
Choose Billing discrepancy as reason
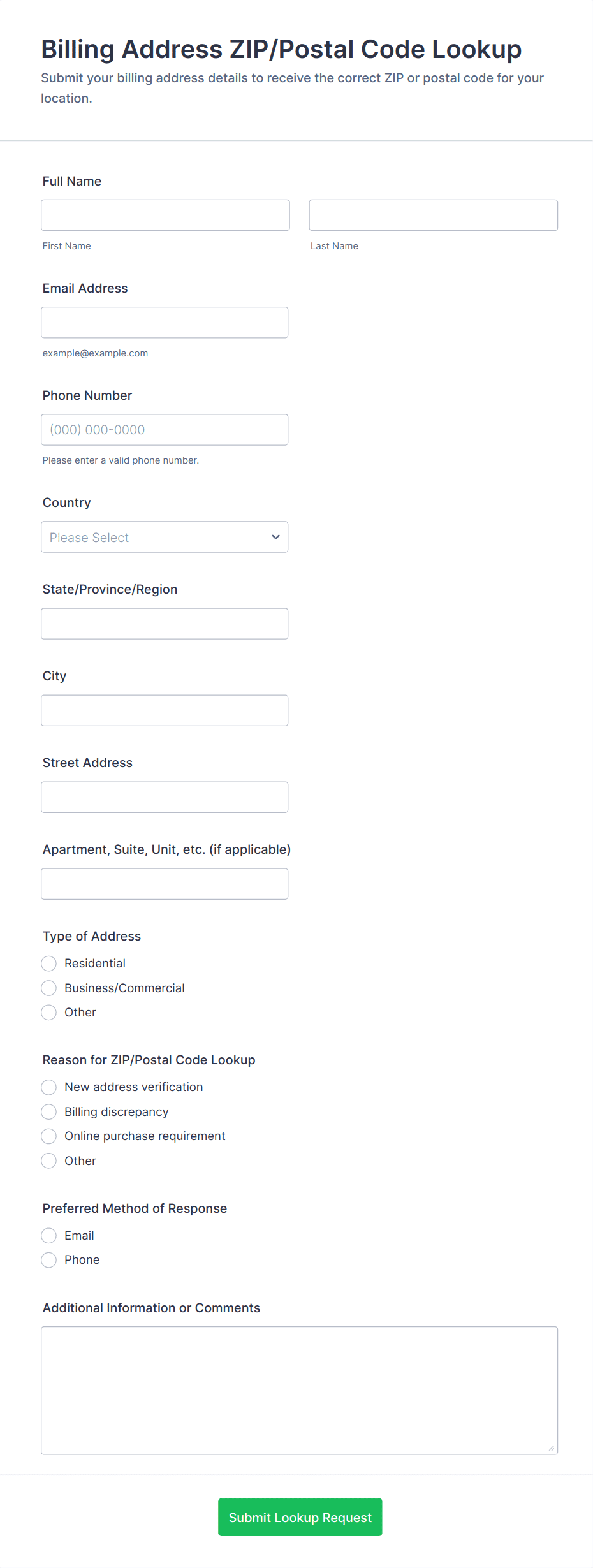tap(49, 1111)
